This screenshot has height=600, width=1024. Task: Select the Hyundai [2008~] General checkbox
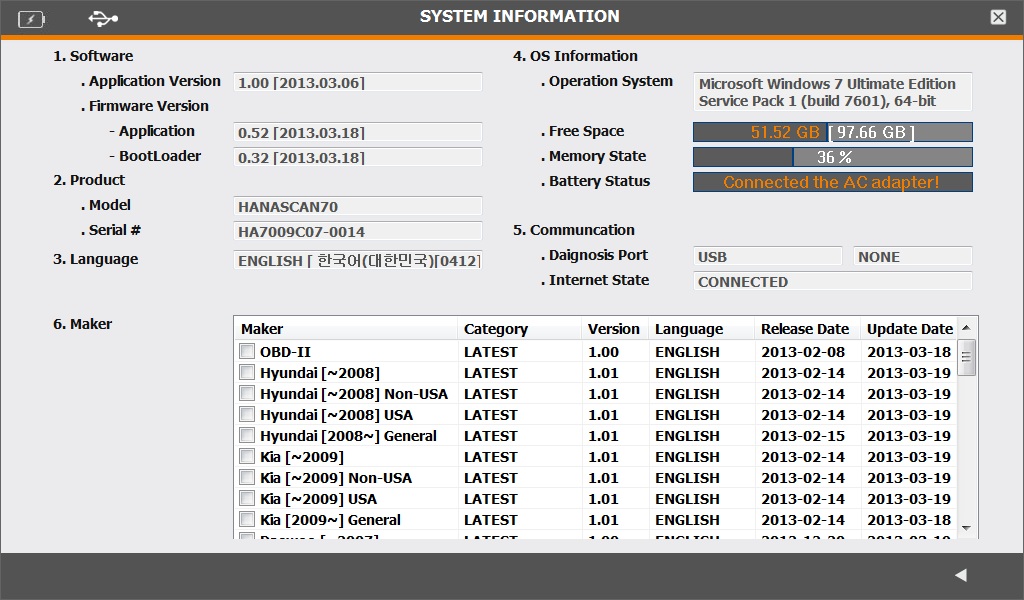click(x=247, y=436)
